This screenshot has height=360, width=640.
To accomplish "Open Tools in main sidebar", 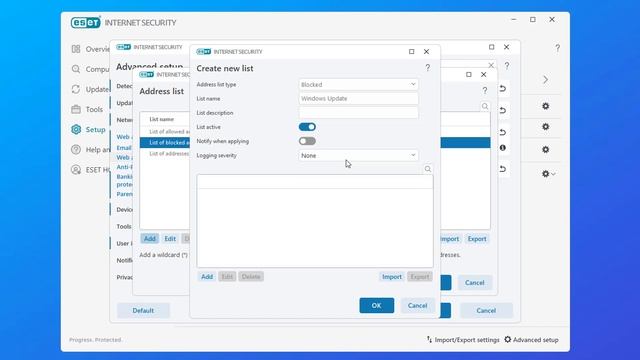I will [x=87, y=109].
